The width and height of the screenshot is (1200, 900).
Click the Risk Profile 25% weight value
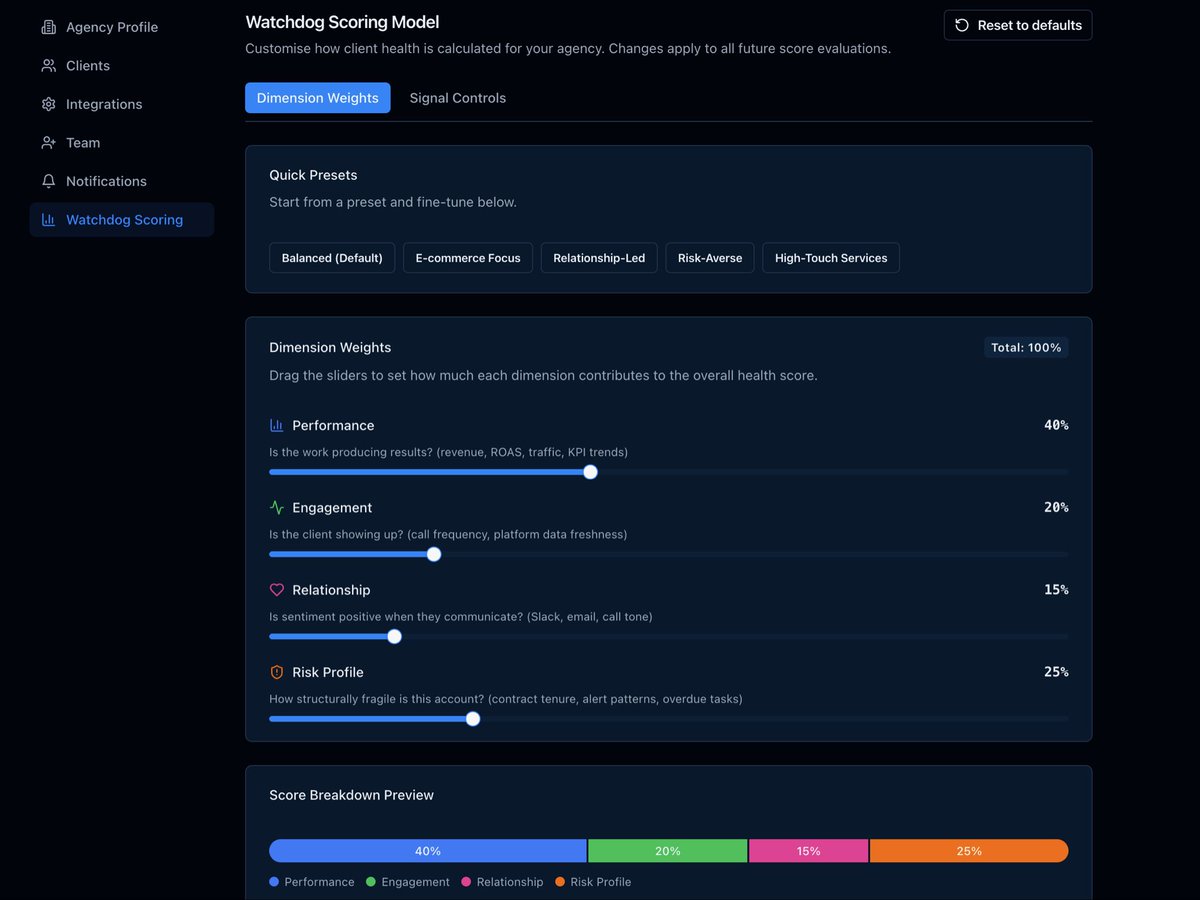pyautogui.click(x=1056, y=672)
